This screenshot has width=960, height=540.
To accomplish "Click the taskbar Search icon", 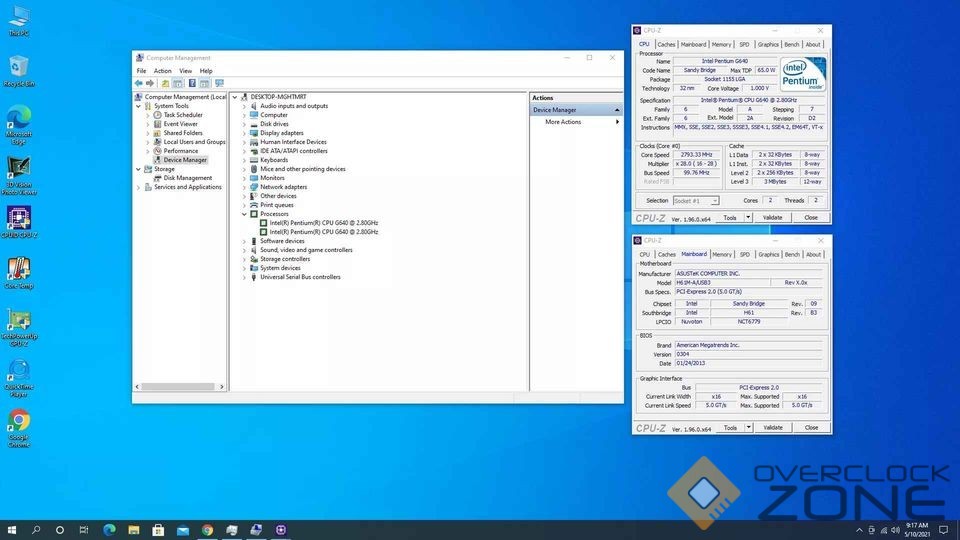I will click(x=36, y=530).
